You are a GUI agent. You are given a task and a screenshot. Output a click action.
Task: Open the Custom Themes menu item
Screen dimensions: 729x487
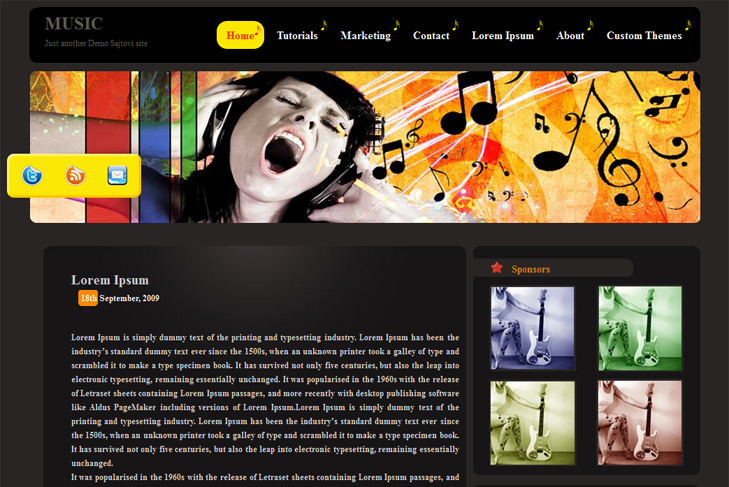(x=644, y=35)
